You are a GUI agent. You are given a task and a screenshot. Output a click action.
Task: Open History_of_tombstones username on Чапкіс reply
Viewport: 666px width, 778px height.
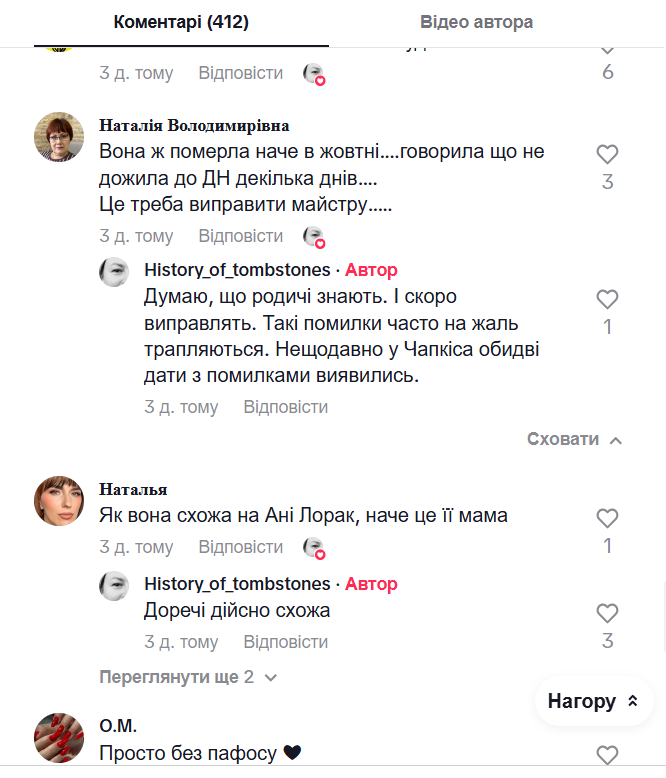237,270
